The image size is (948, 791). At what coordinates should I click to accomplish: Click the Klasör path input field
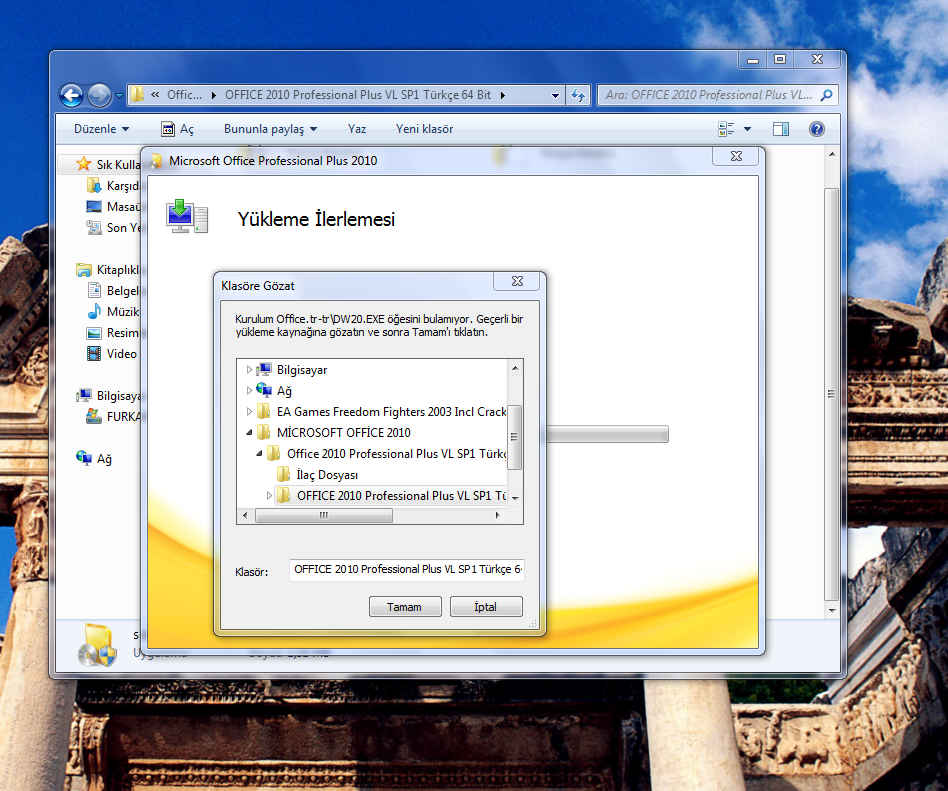(x=407, y=570)
